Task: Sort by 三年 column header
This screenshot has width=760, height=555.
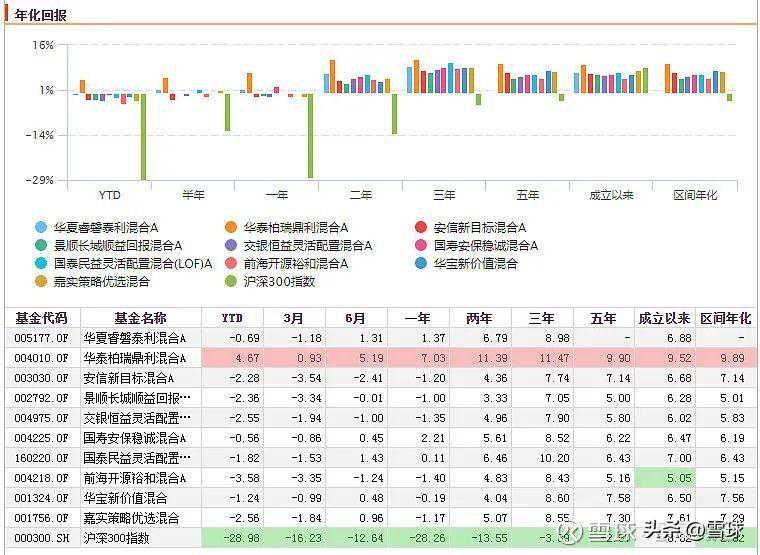Action: pos(542,318)
